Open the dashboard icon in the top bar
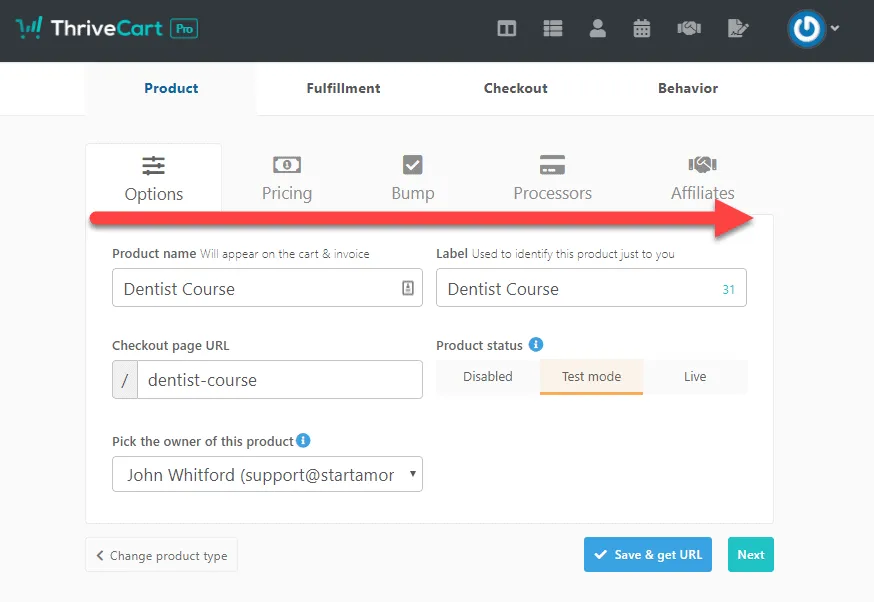874x602 pixels. coord(506,28)
